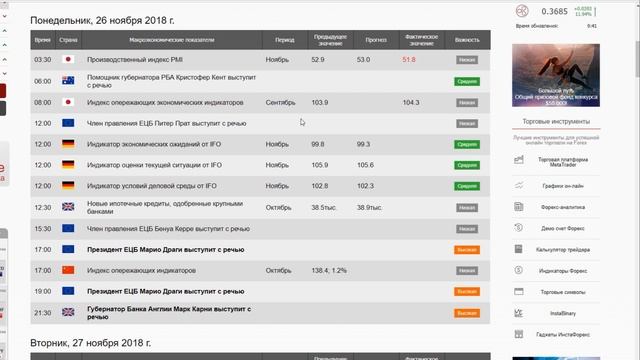Click the contest prize fund banner image

pyautogui.click(x=556, y=75)
